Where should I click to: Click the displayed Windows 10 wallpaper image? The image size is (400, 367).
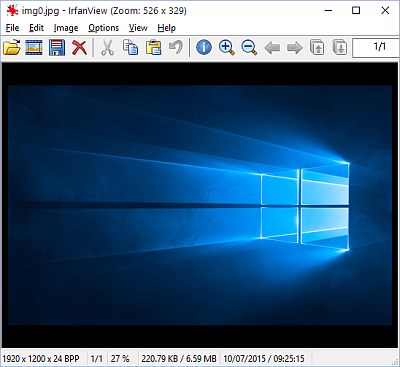(200, 205)
